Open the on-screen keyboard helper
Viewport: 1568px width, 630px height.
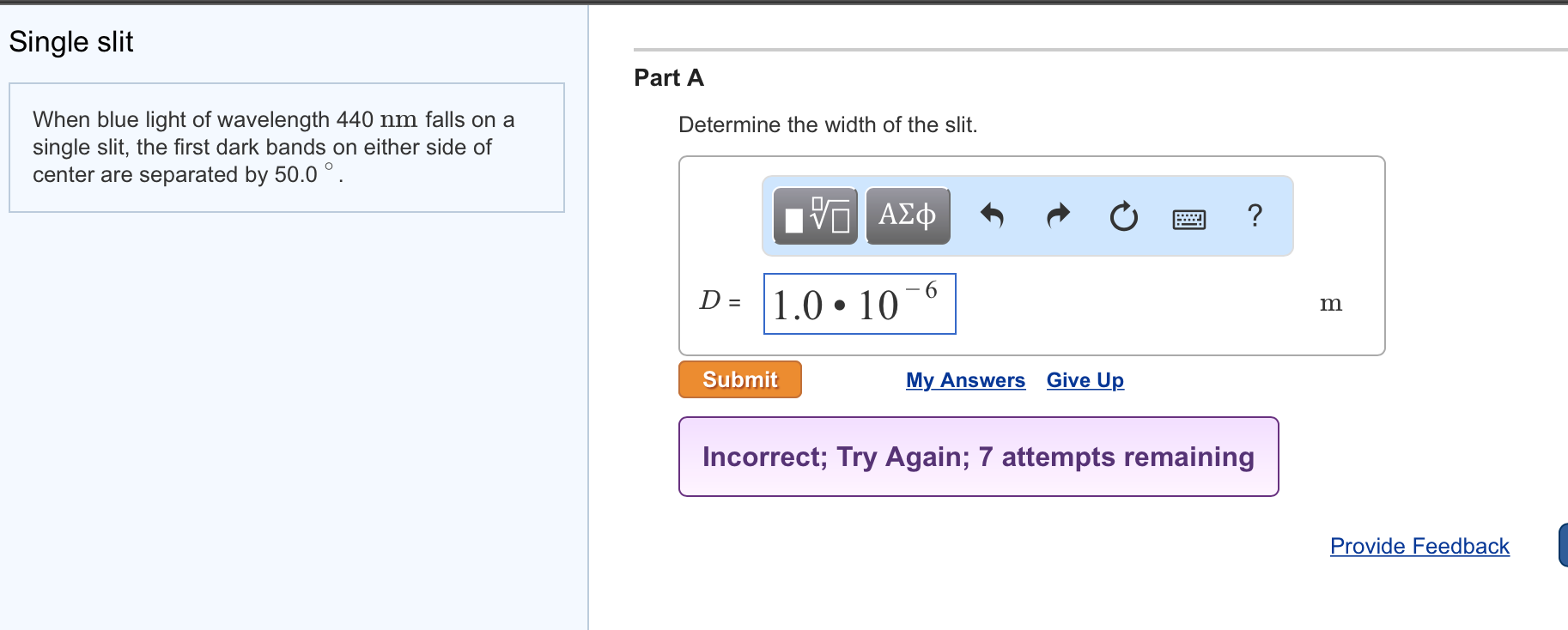click(x=1188, y=218)
